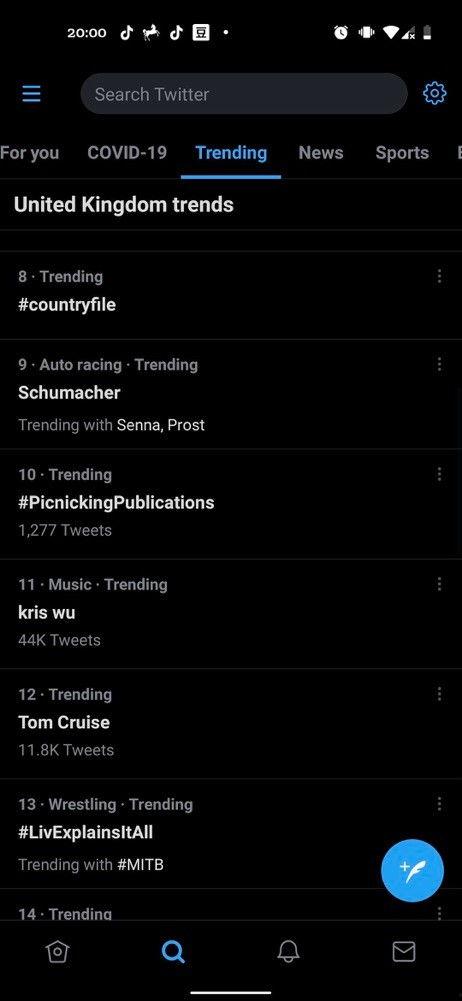Expand options menu for #countryfile trend
This screenshot has height=1001, width=462.
(439, 276)
